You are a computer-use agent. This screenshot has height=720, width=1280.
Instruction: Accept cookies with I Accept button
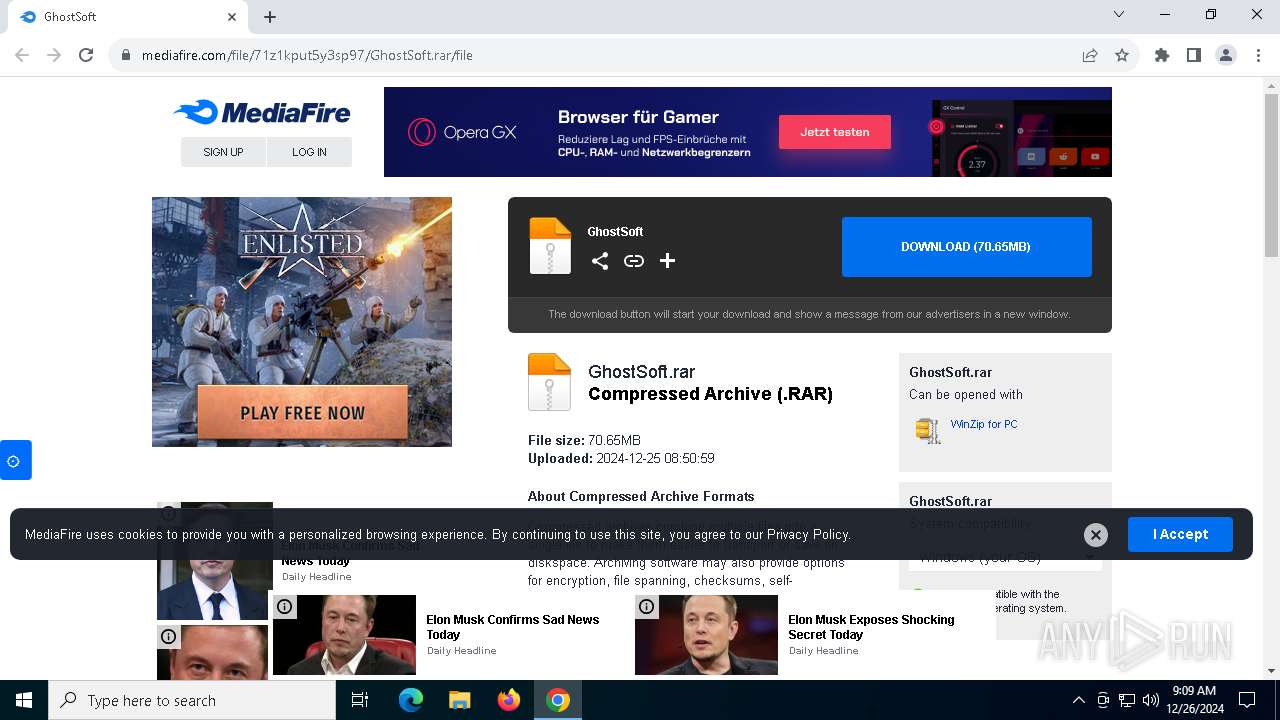1180,535
